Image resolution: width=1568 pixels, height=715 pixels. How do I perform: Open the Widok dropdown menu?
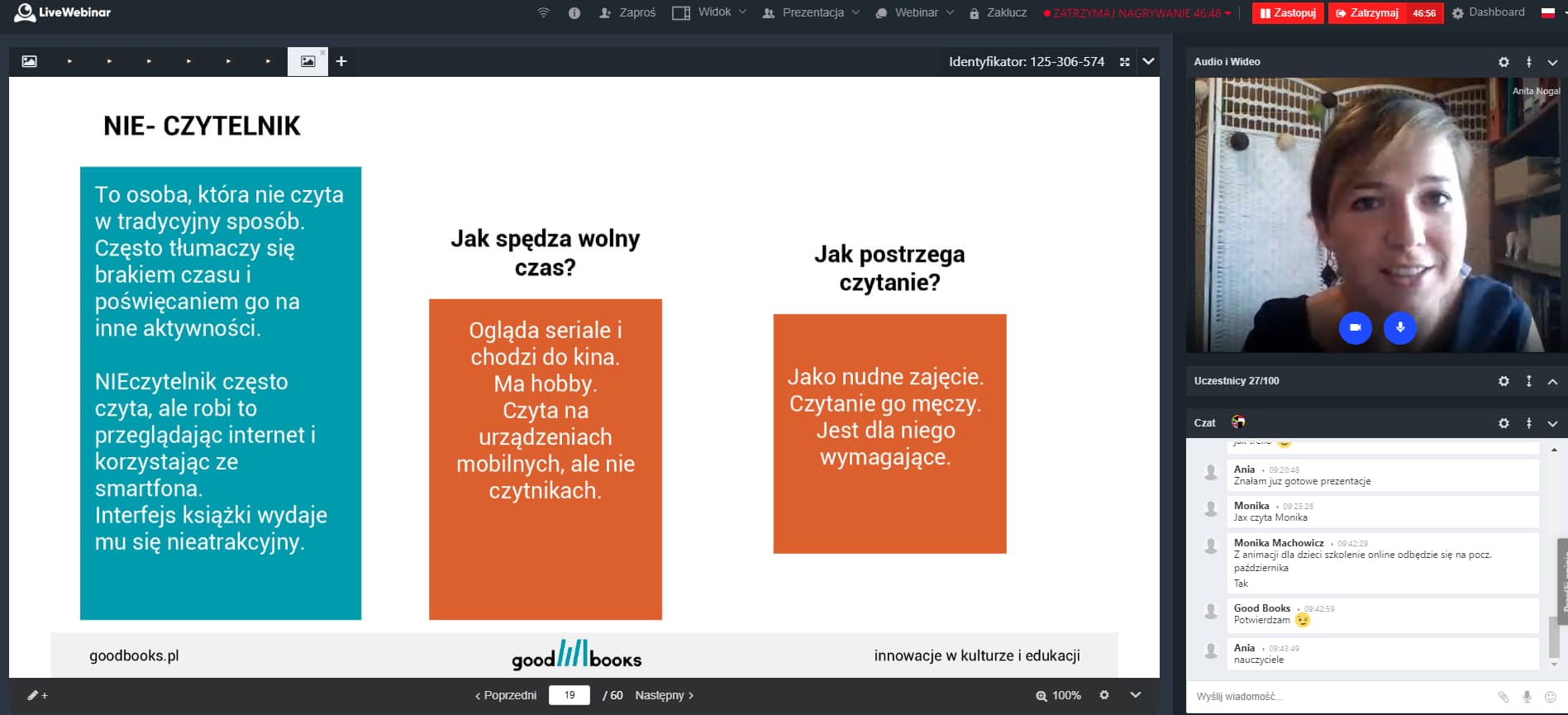pyautogui.click(x=709, y=12)
